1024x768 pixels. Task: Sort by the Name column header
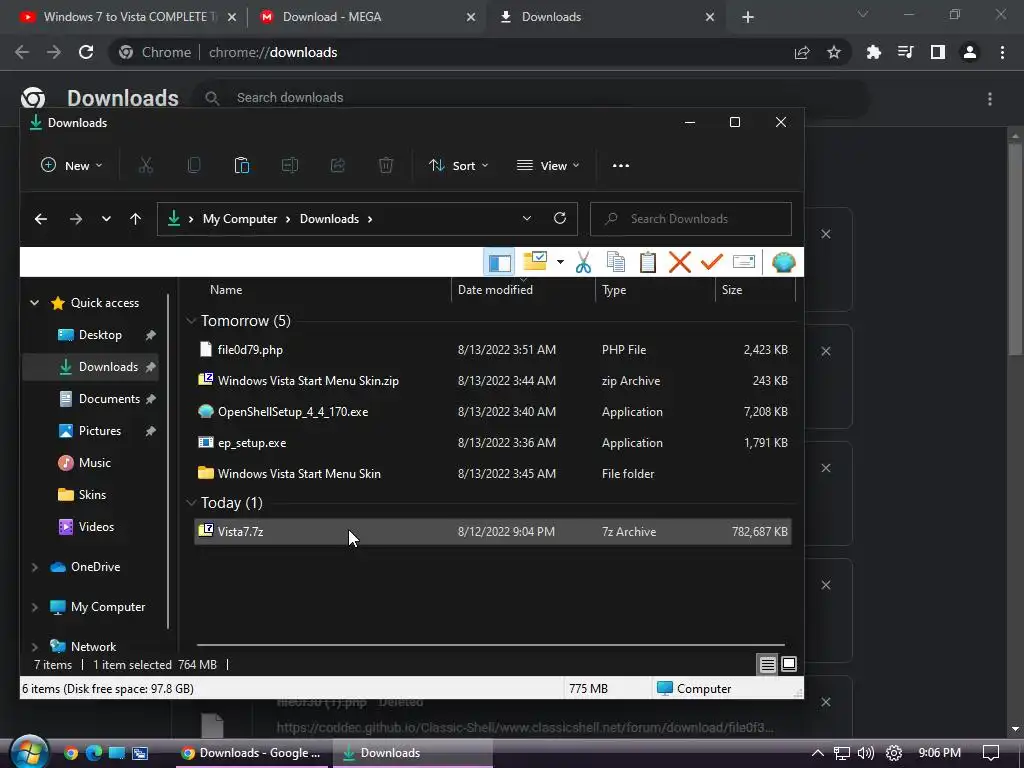coord(226,290)
